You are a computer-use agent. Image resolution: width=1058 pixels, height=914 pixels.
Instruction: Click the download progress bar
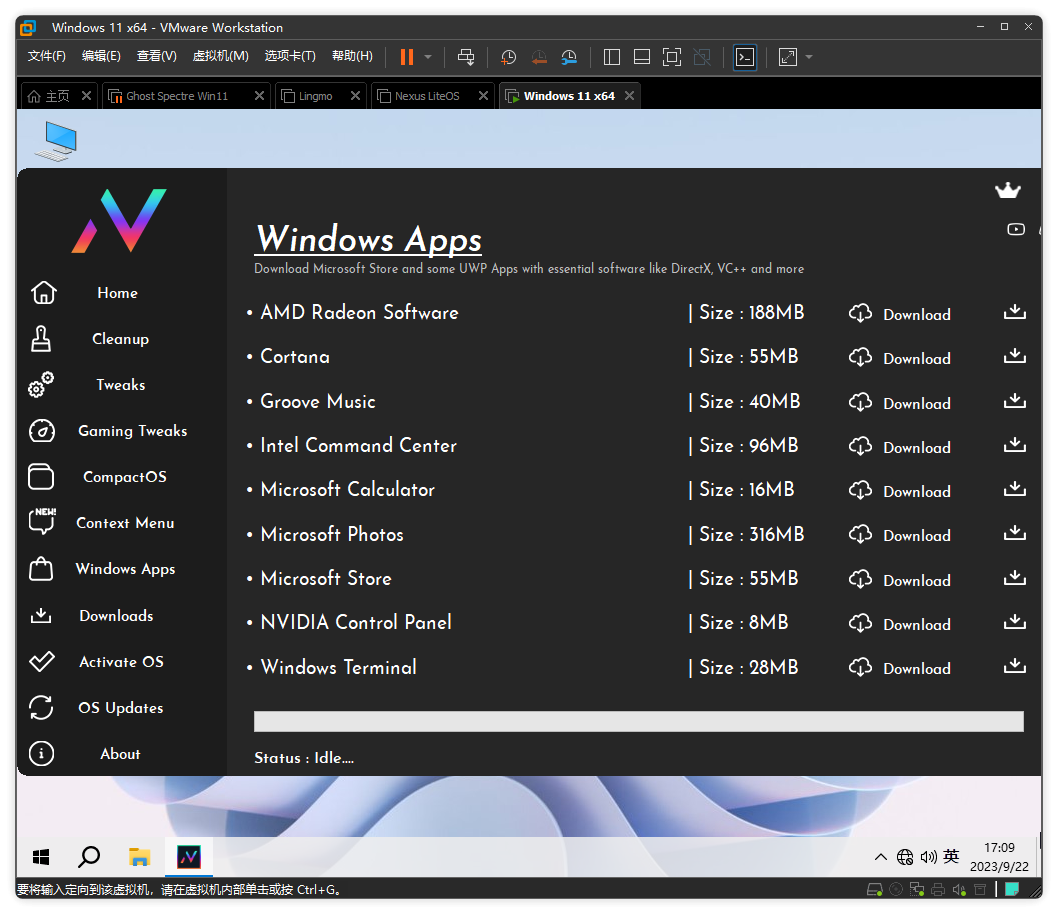[638, 721]
